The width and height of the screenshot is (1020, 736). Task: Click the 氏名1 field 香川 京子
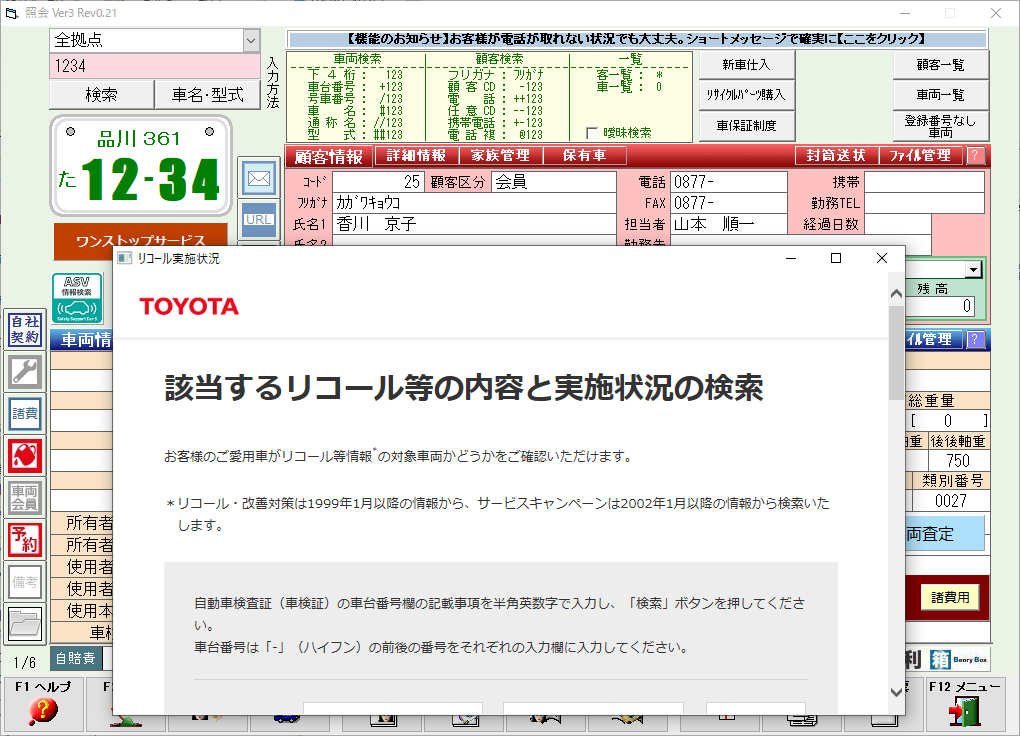(474, 224)
